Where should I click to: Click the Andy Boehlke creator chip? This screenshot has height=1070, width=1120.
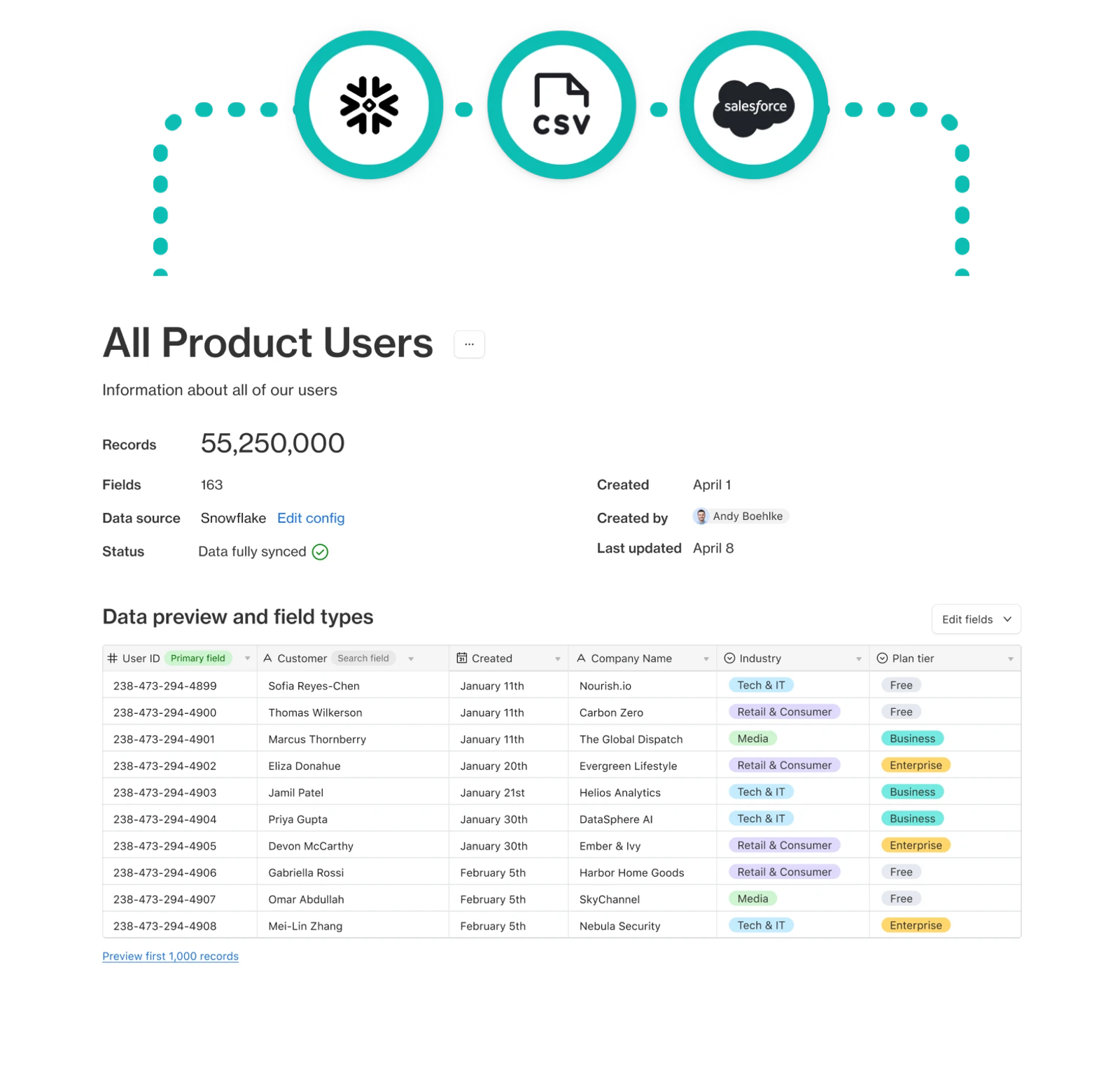(741, 516)
